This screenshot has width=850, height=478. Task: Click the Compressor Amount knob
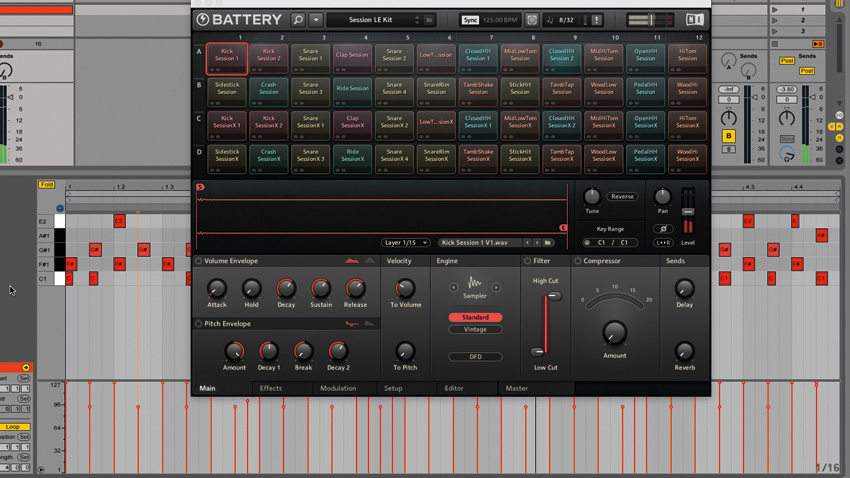click(x=614, y=333)
